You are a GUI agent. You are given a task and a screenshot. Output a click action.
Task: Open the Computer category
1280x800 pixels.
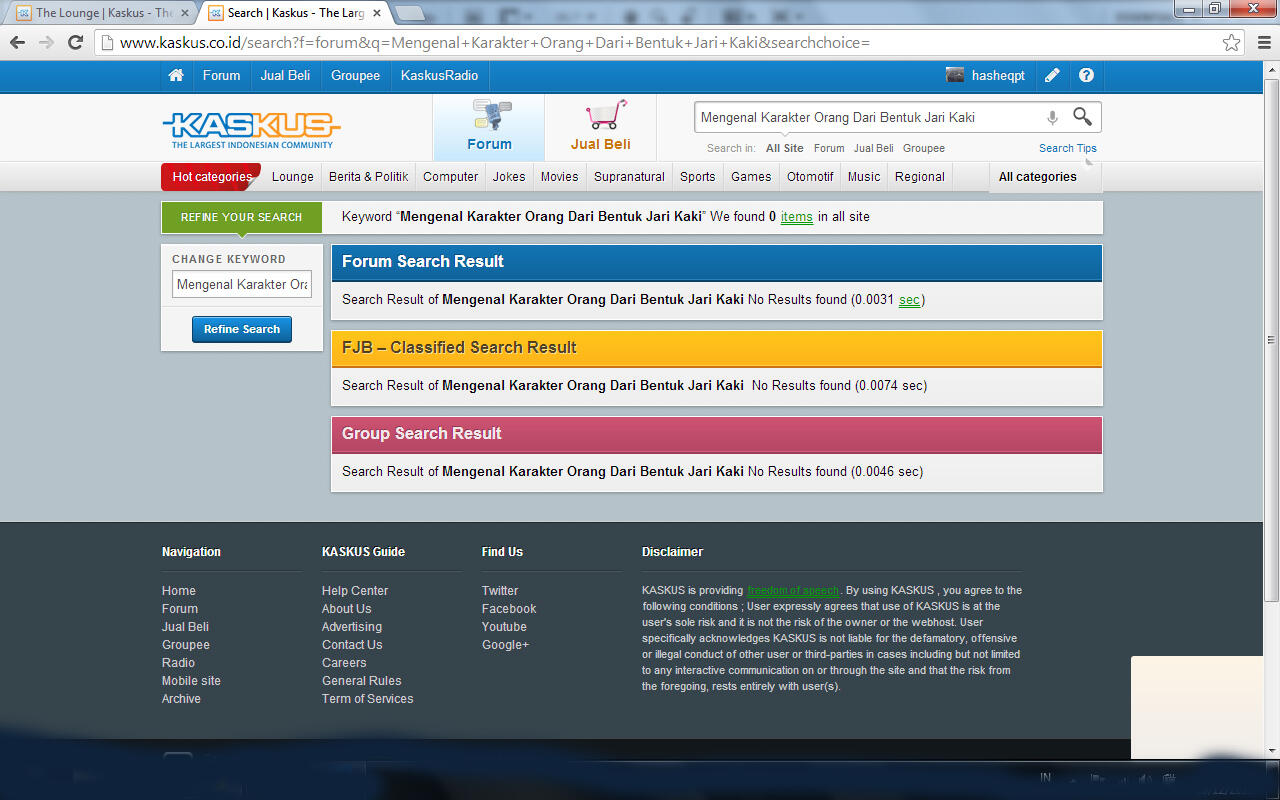point(451,177)
